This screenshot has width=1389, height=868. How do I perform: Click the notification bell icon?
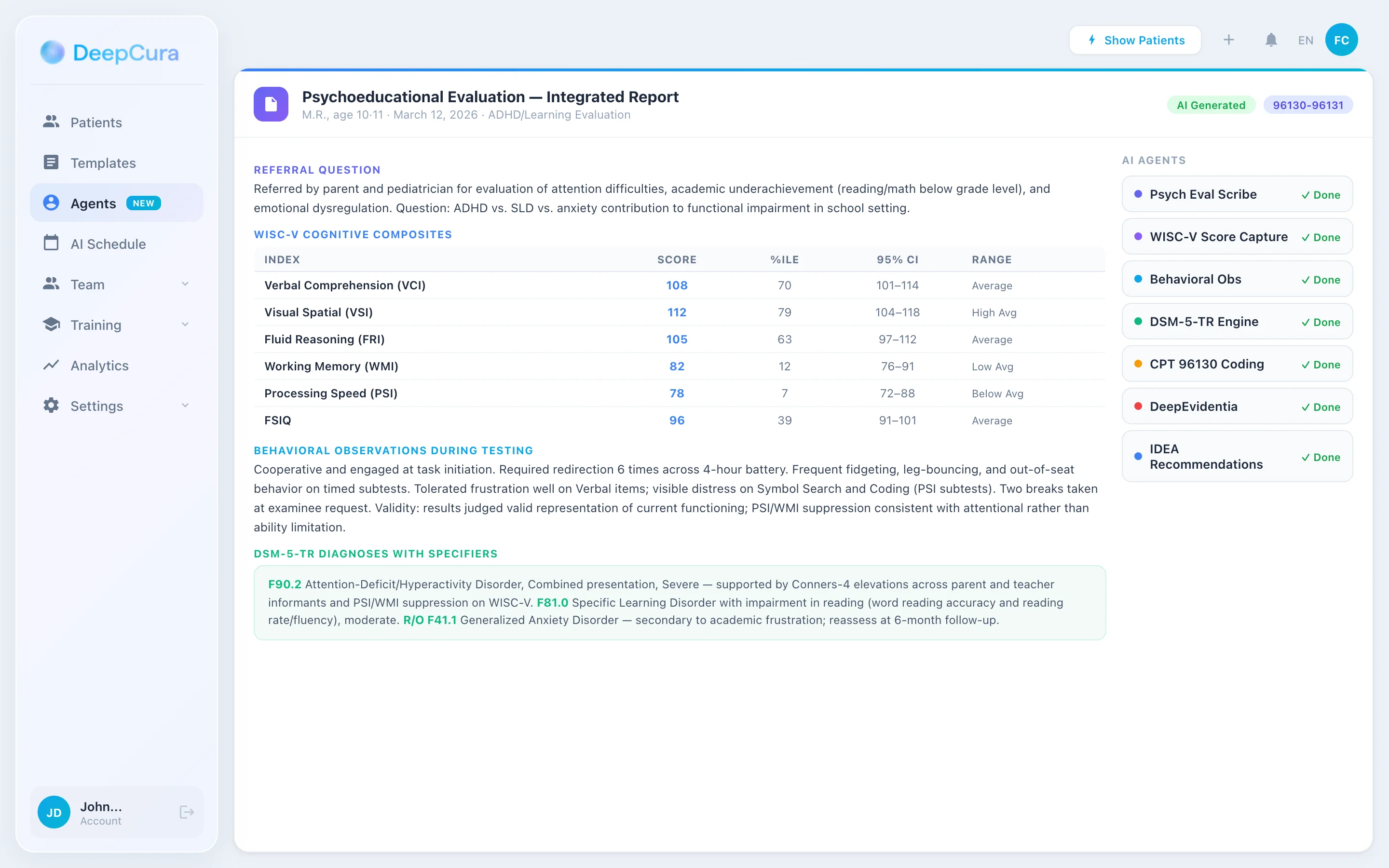[x=1271, y=40]
